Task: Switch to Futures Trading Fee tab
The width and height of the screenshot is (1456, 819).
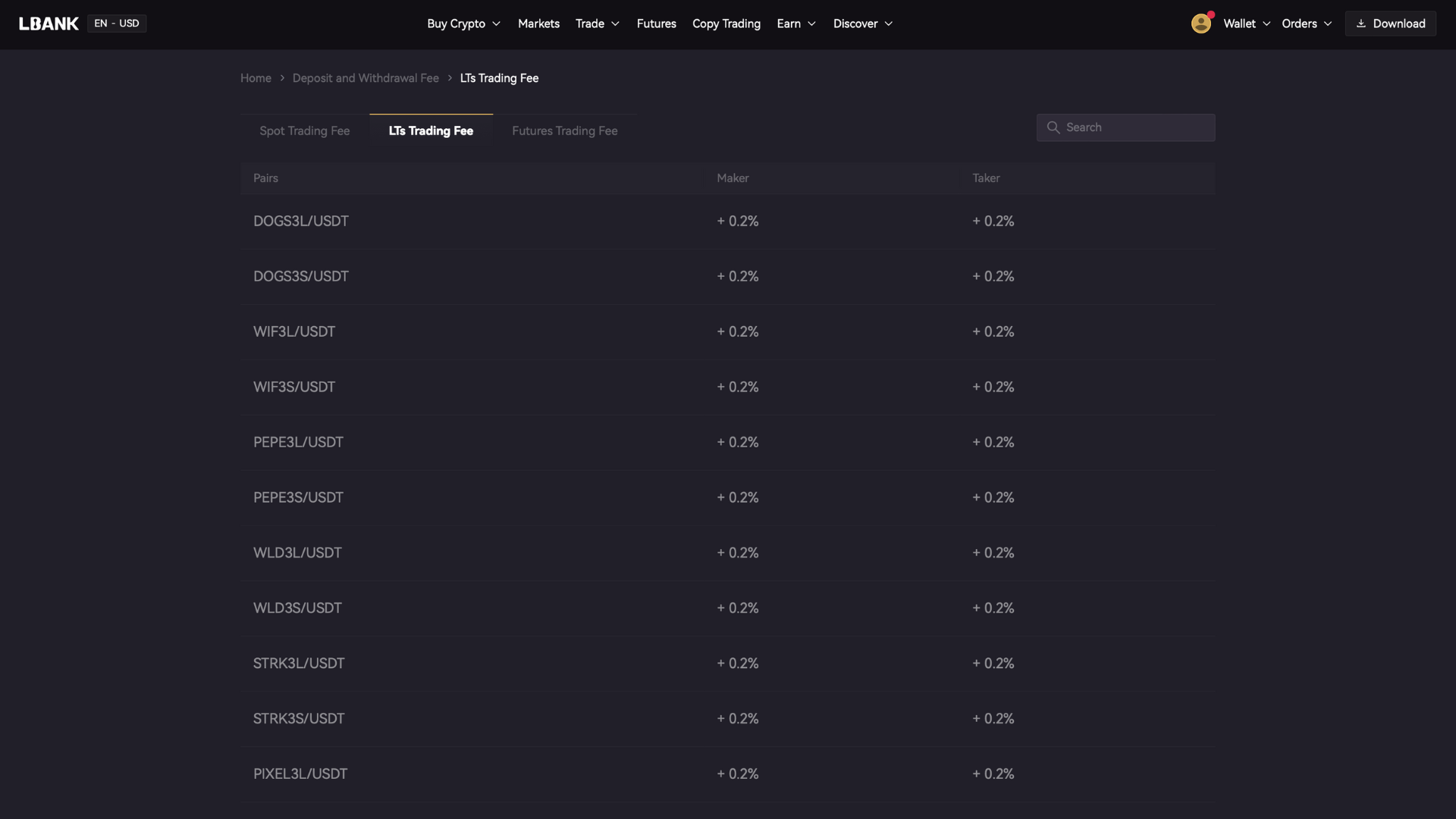Action: click(565, 130)
